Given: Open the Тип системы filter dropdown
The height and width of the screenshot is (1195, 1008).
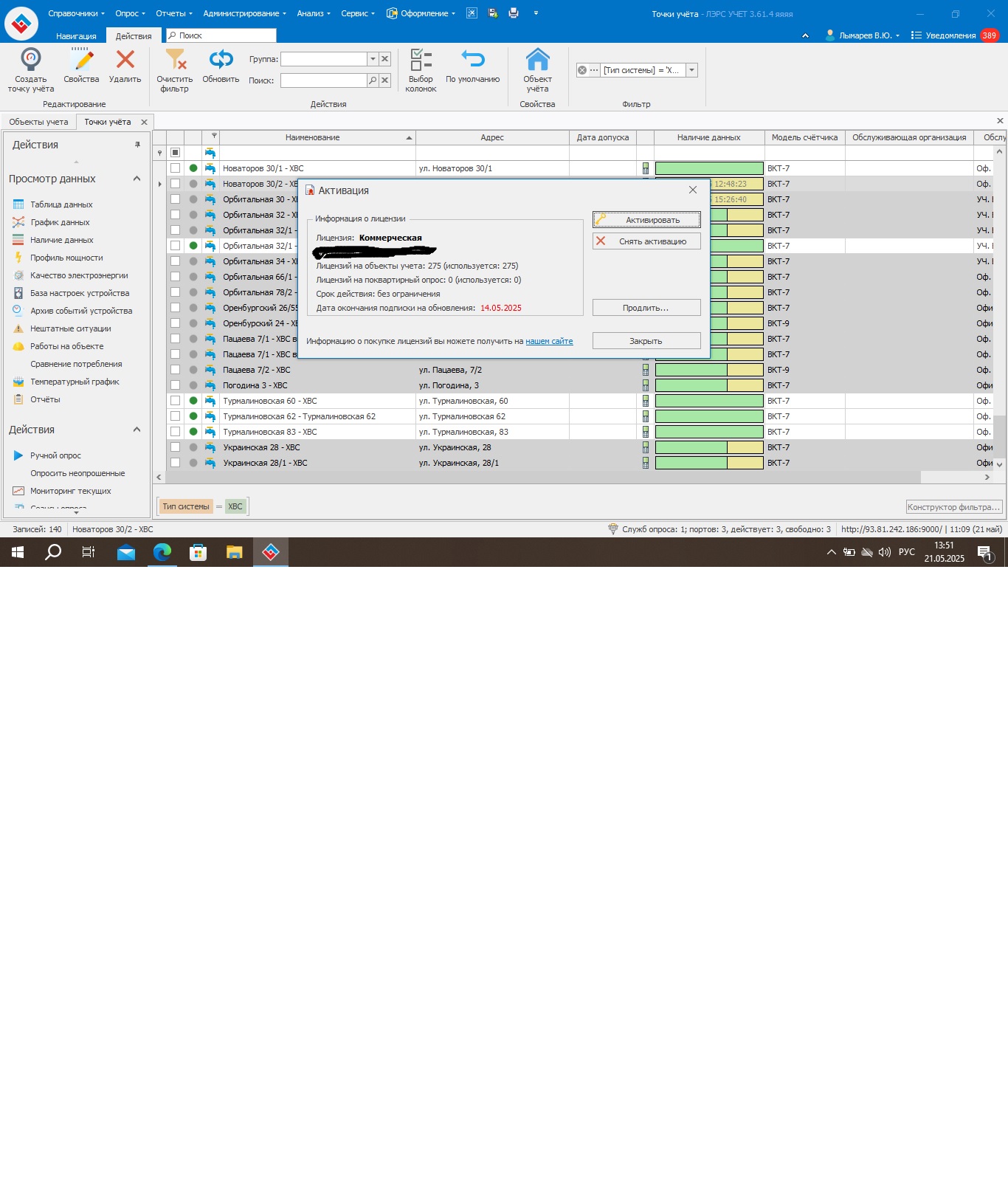Looking at the screenshot, I should coord(691,70).
